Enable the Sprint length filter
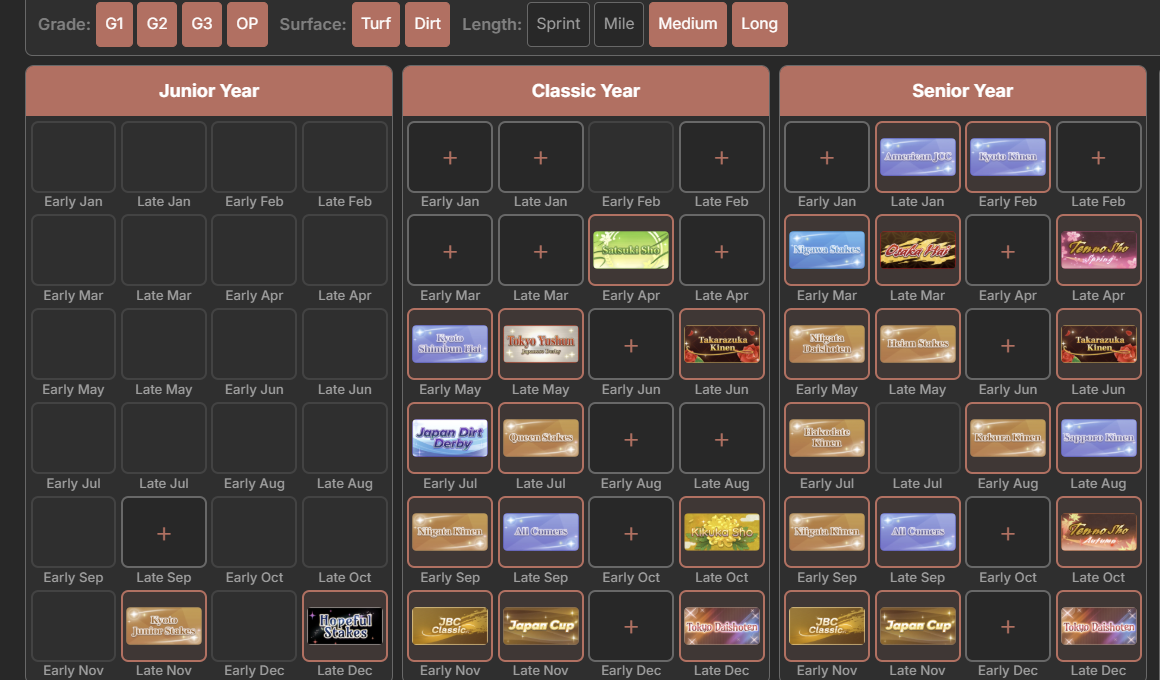 pyautogui.click(x=559, y=24)
